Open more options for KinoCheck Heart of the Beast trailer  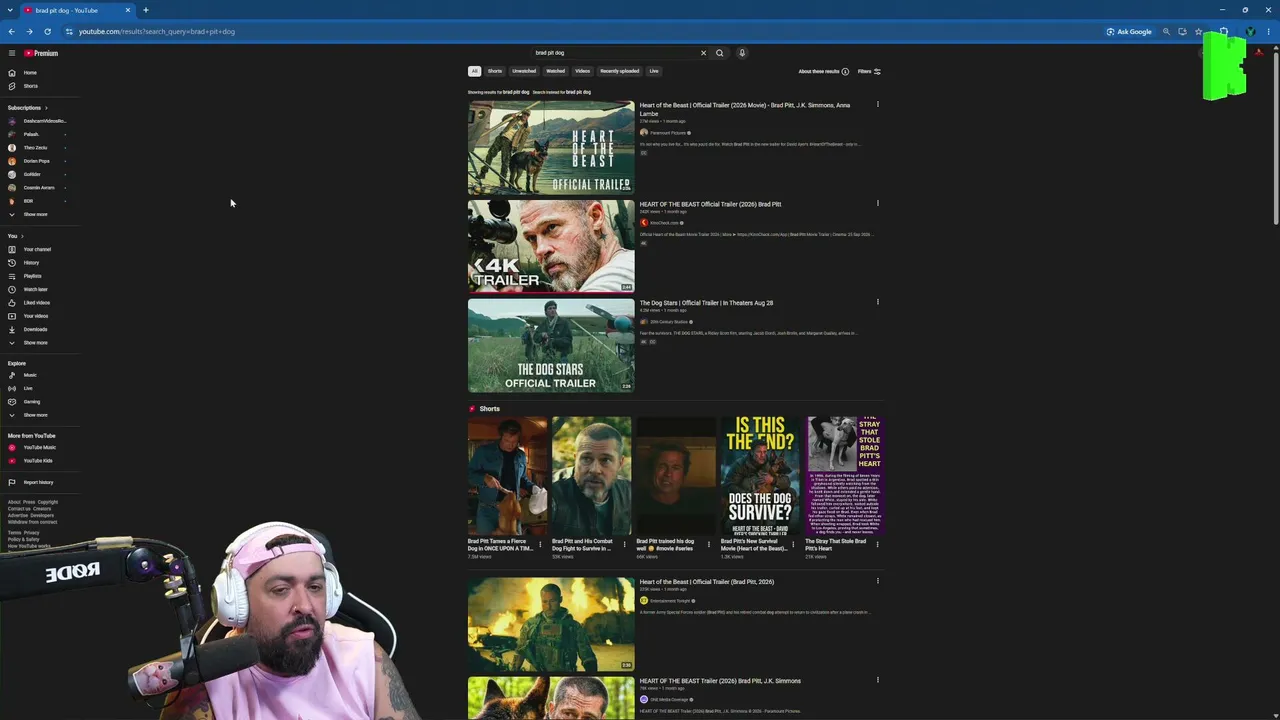[878, 203]
